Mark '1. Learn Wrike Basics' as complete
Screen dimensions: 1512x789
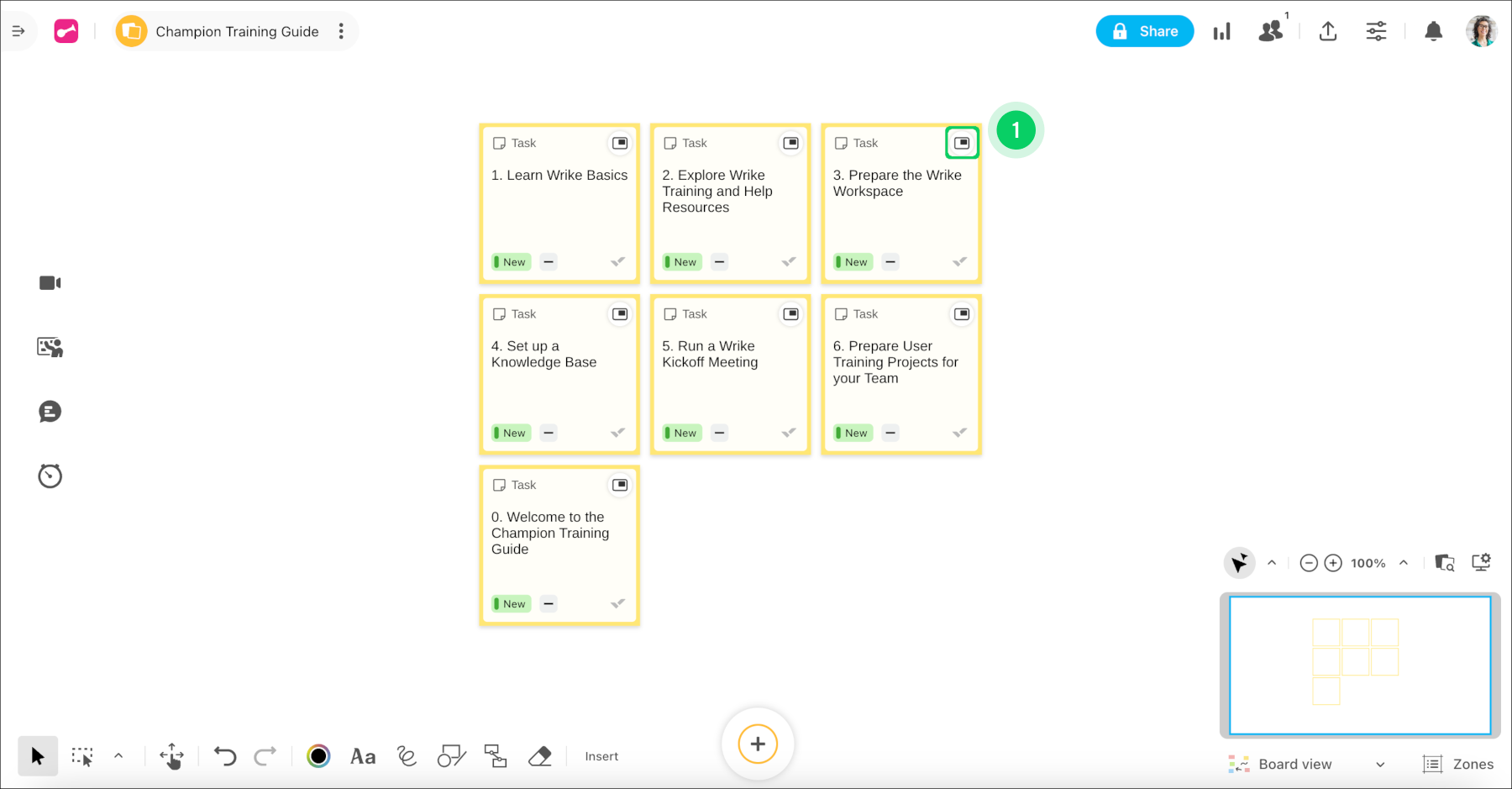(618, 262)
